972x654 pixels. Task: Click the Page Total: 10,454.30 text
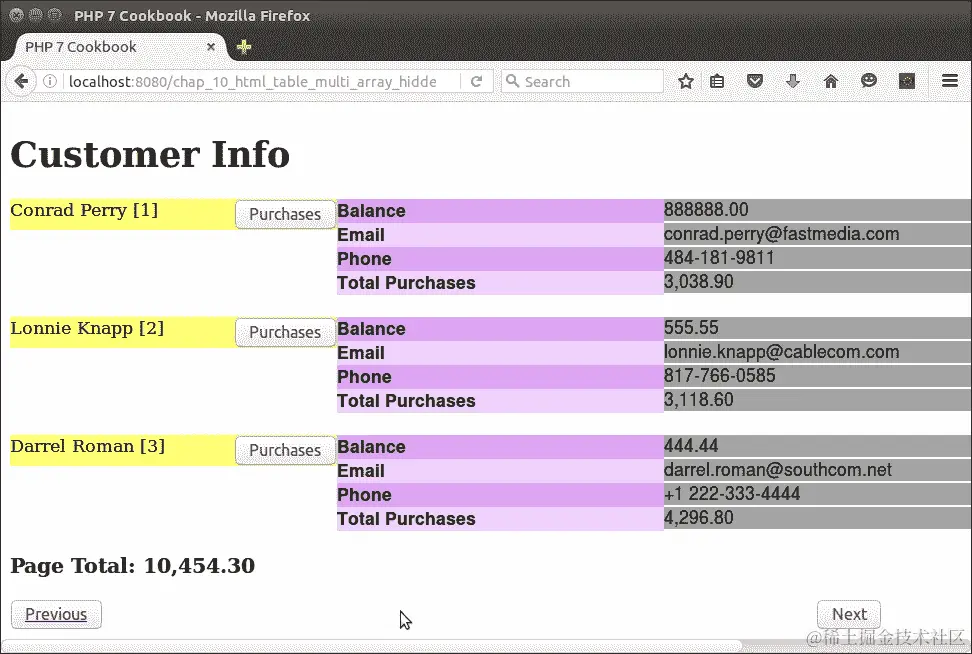[x=133, y=565]
